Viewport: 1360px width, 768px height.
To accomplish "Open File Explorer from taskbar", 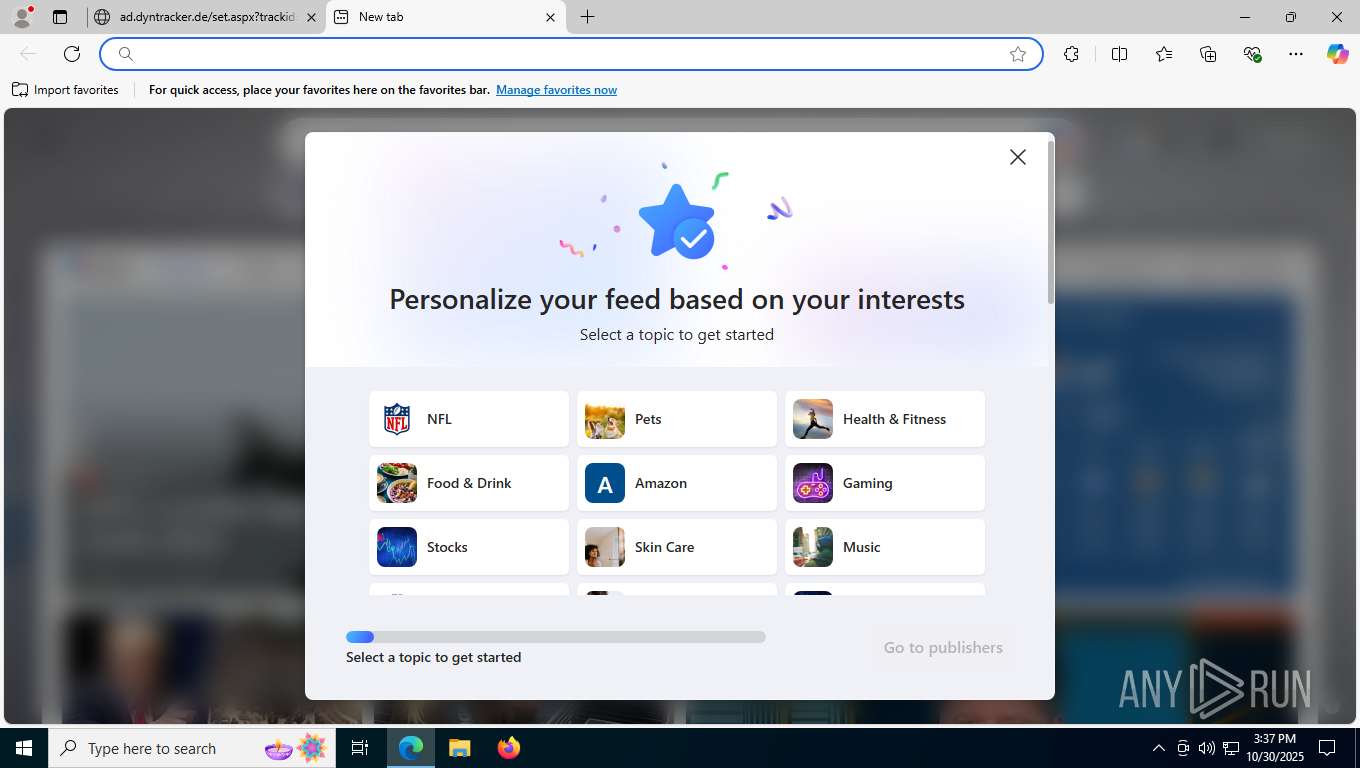I will [459, 748].
